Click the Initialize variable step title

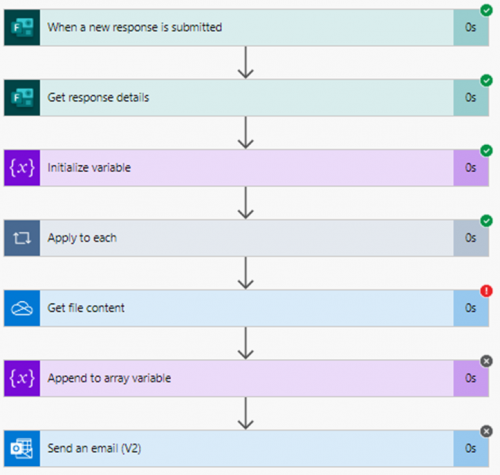[89, 168]
